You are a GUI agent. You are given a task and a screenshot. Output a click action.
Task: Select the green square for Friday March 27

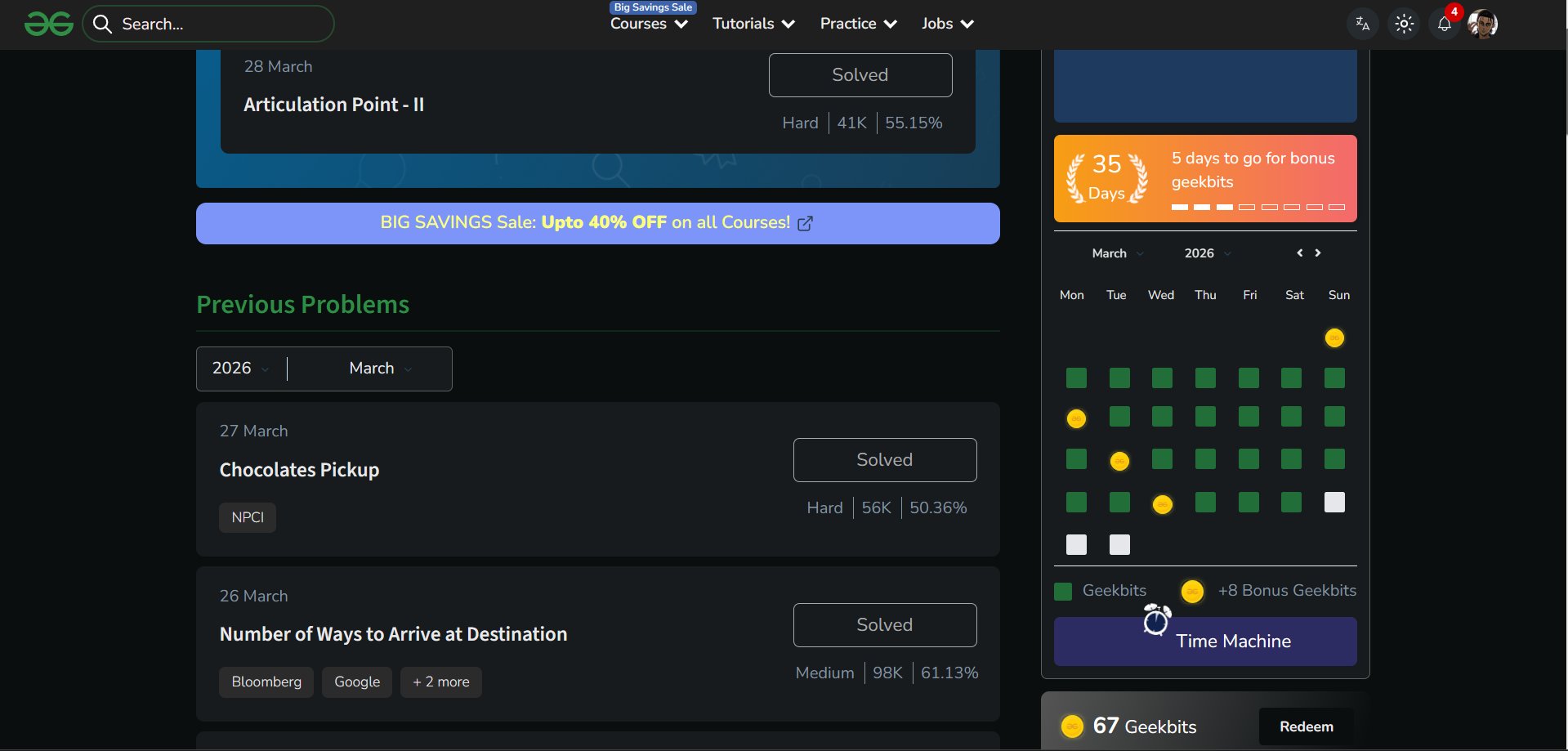1249,502
